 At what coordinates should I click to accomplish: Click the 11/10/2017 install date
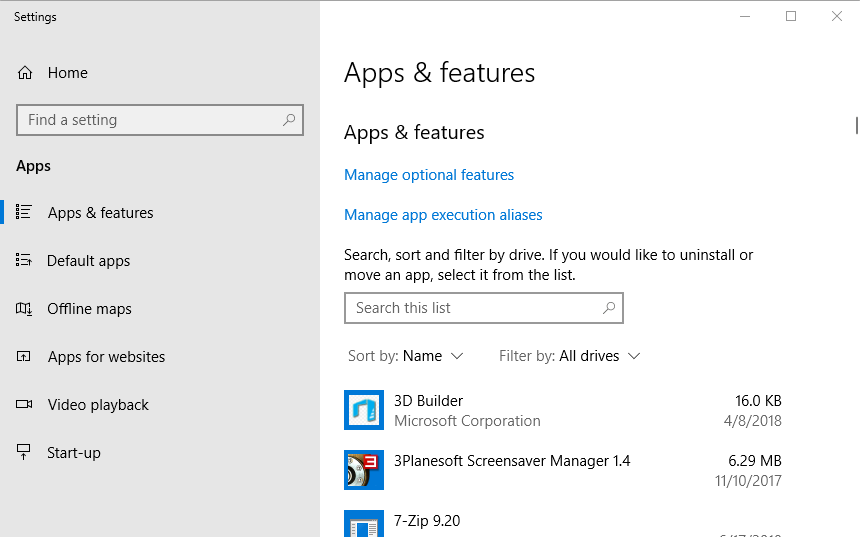click(748, 481)
